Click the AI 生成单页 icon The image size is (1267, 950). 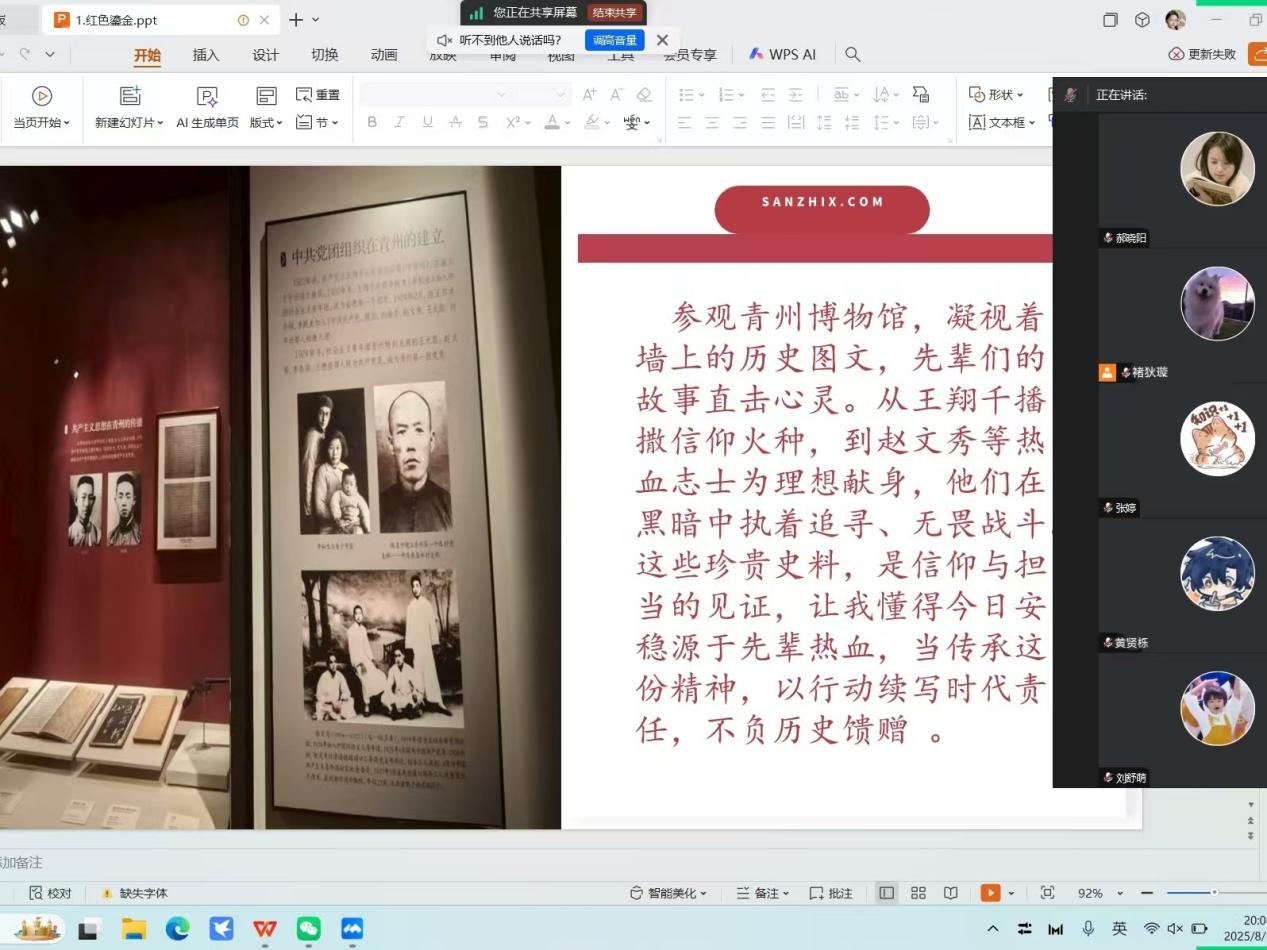point(207,97)
